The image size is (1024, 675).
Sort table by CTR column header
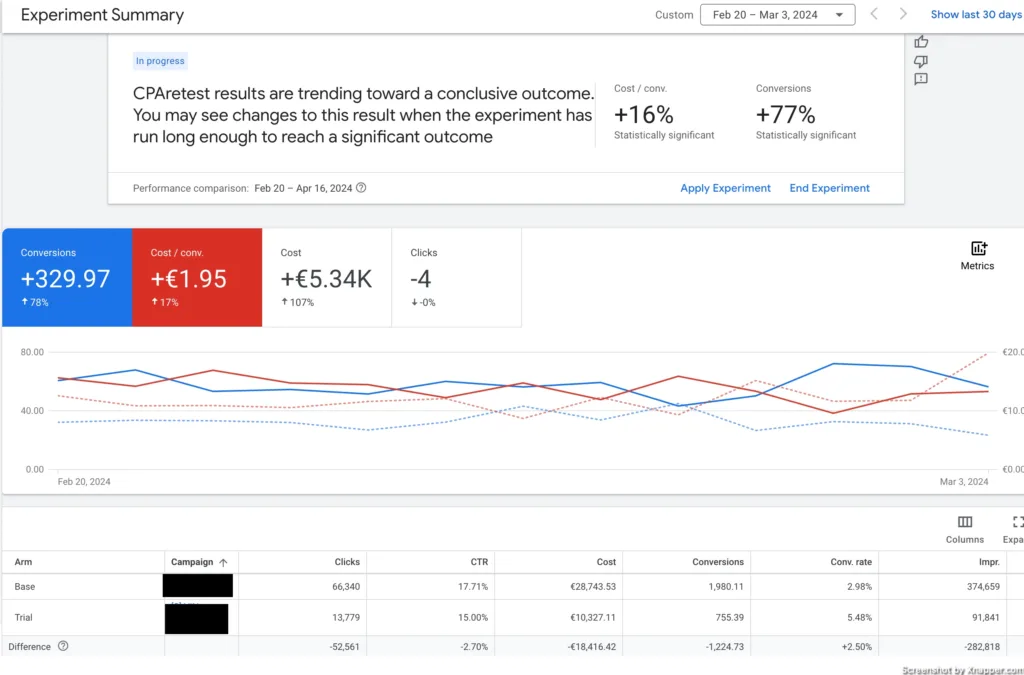pos(478,562)
